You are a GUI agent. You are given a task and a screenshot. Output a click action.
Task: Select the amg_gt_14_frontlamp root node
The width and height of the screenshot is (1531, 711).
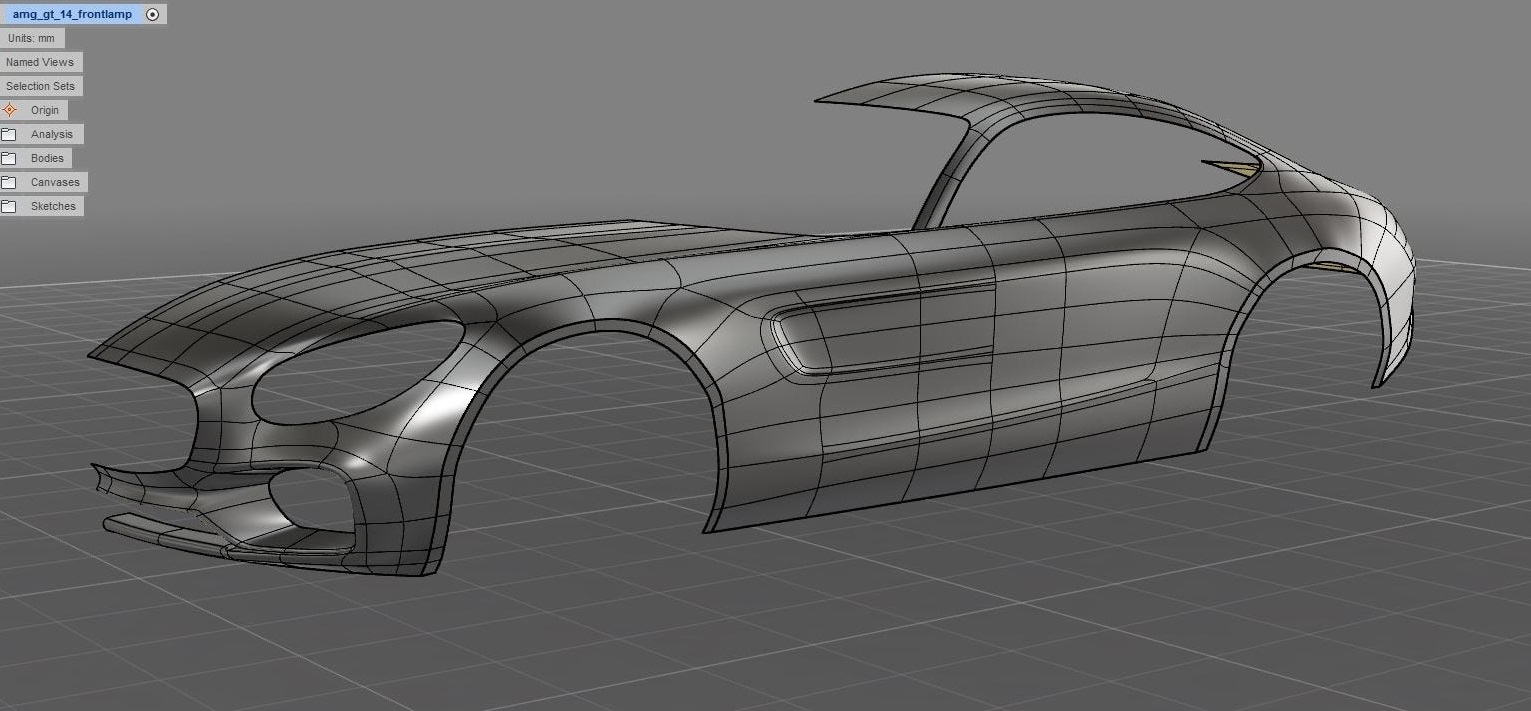pyautogui.click(x=72, y=14)
